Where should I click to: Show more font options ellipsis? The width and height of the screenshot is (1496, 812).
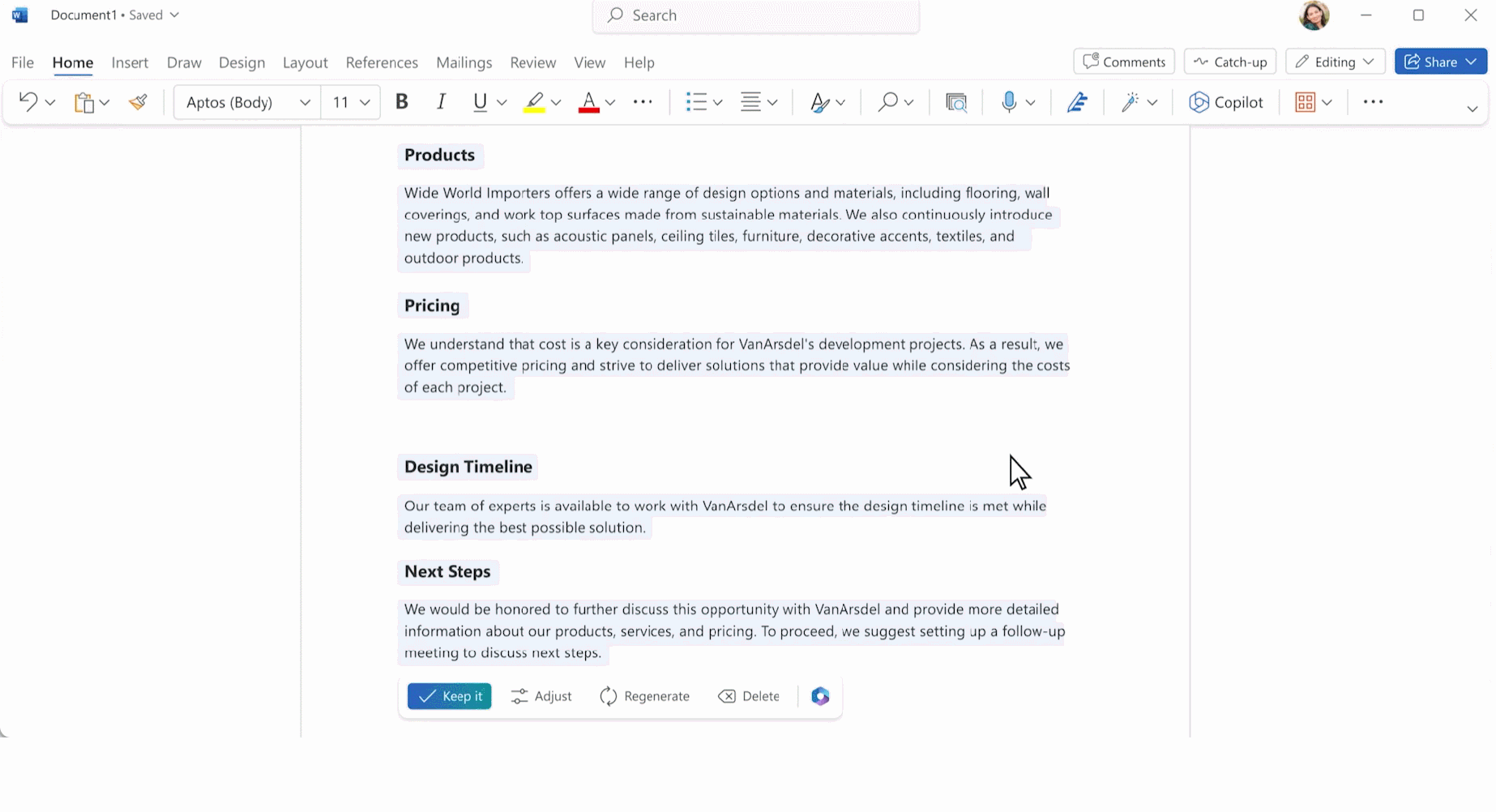[x=643, y=102]
